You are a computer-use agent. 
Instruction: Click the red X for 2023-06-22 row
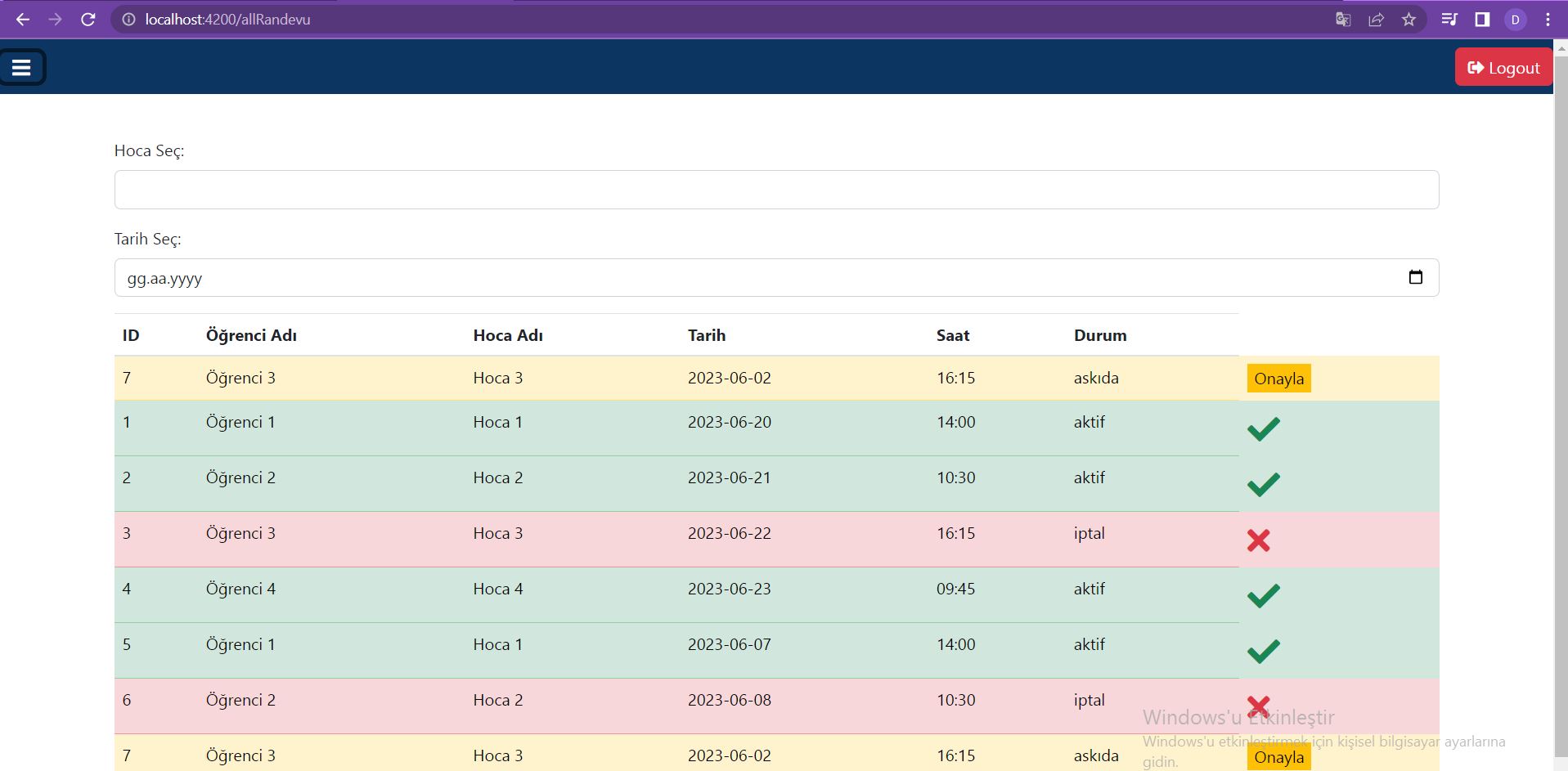click(1258, 540)
